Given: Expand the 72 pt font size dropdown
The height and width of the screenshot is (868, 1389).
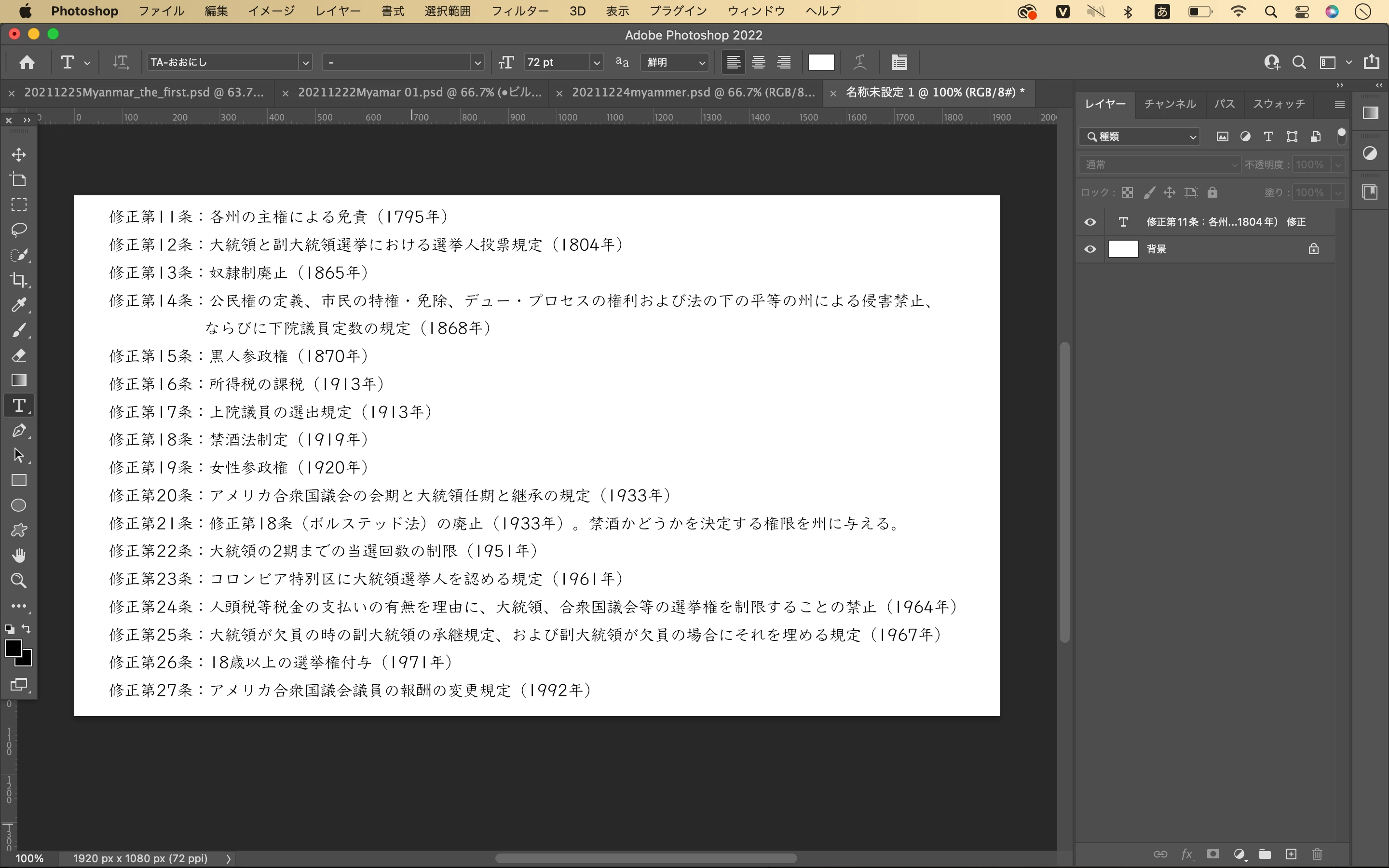Looking at the screenshot, I should (596, 62).
